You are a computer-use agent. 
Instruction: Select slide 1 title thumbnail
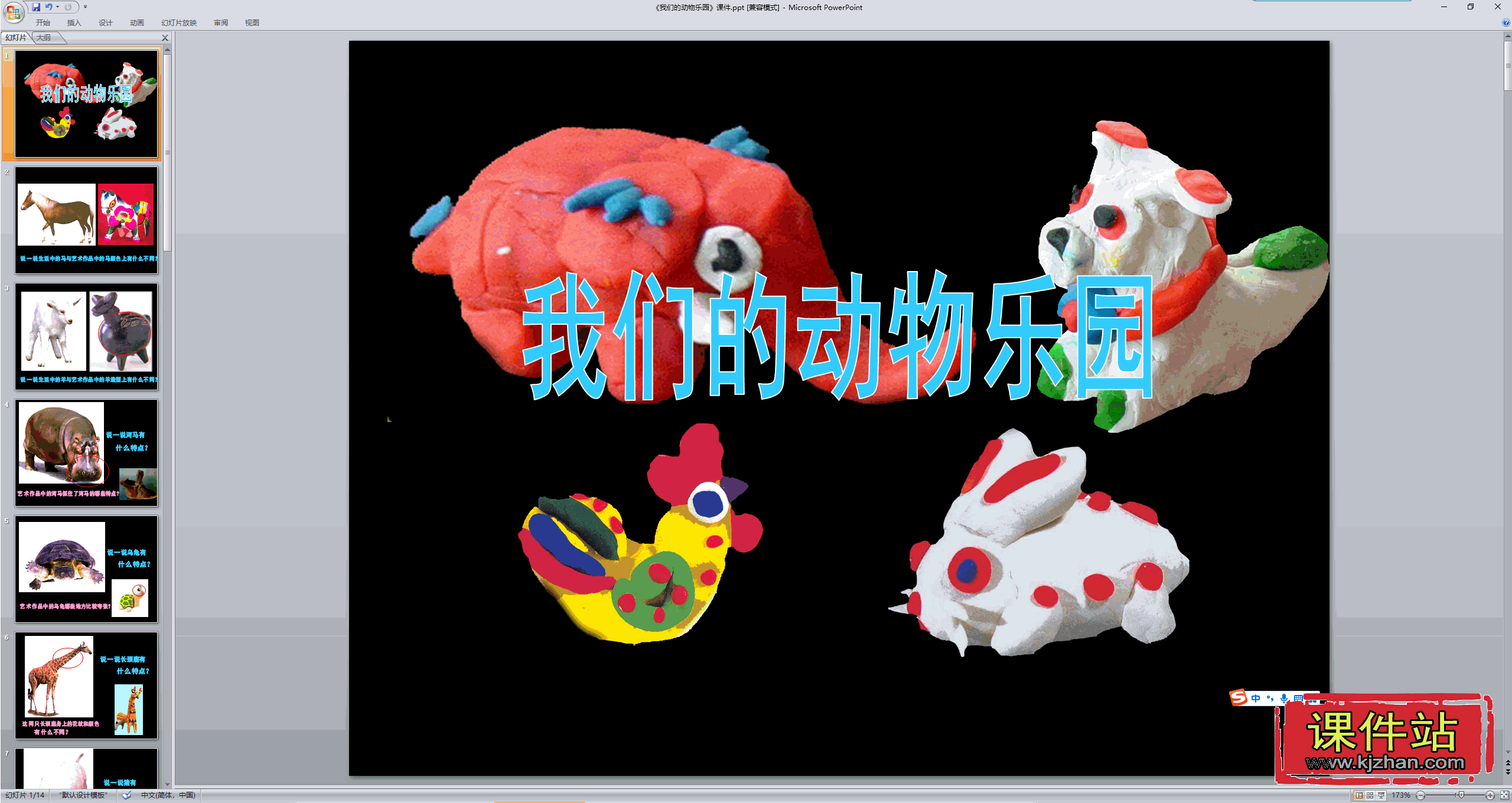(x=86, y=104)
